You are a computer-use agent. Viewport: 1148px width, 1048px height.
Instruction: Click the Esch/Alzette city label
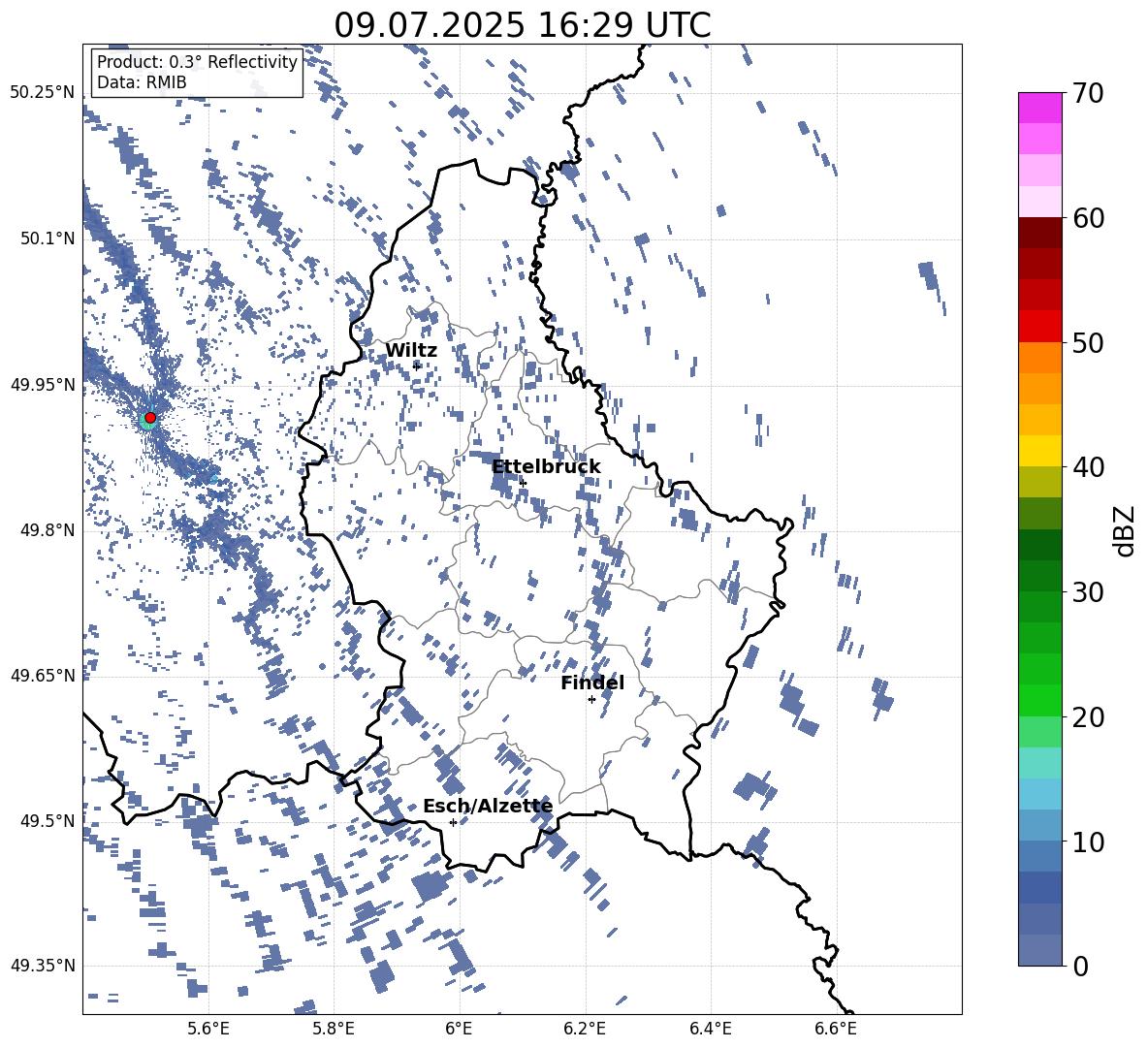[488, 806]
